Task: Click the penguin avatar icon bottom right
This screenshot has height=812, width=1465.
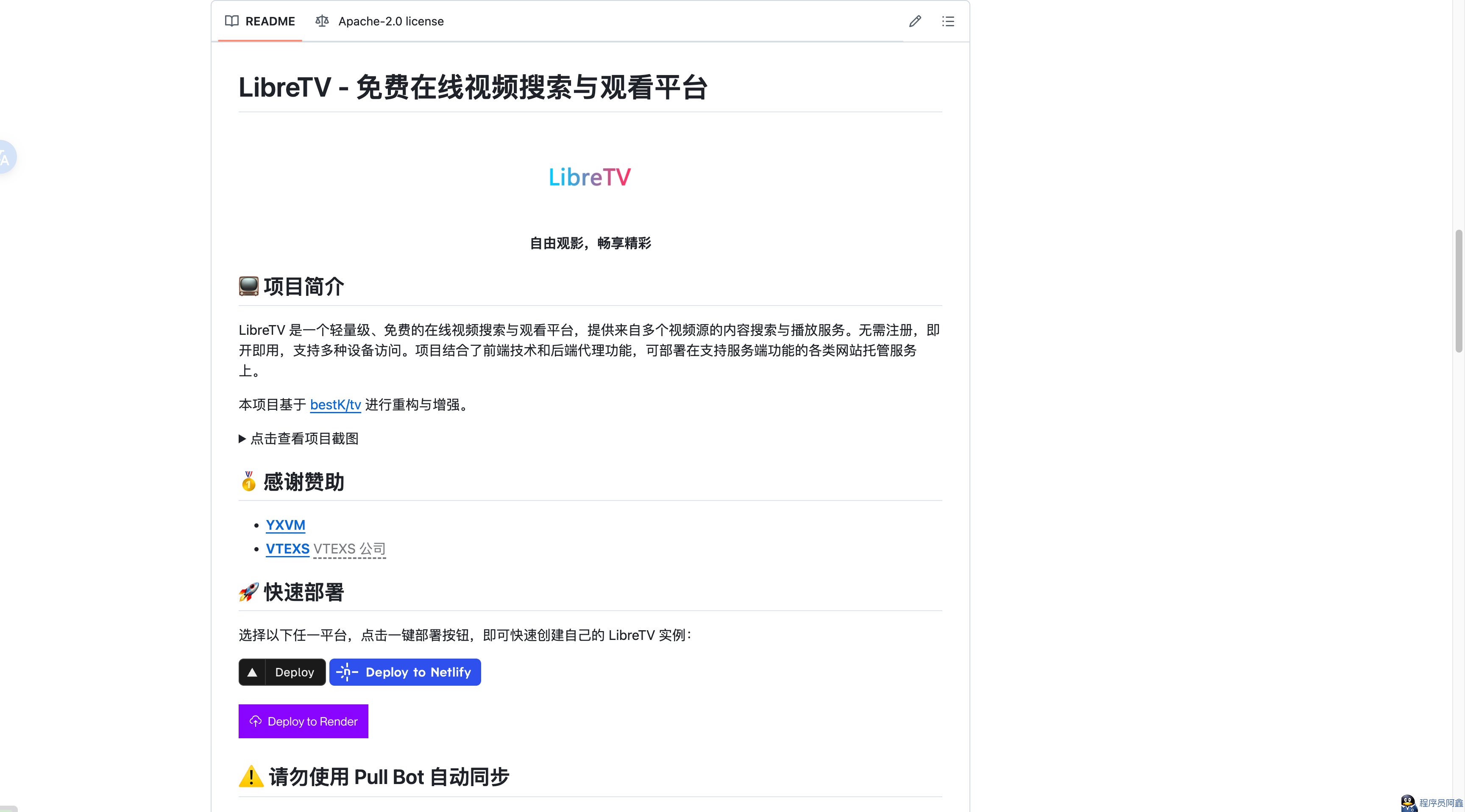Action: pos(1408,803)
